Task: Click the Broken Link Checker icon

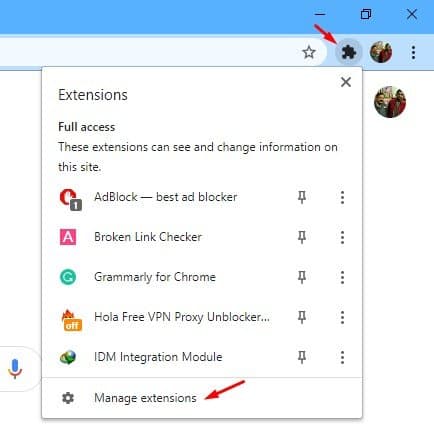Action: coord(68,237)
